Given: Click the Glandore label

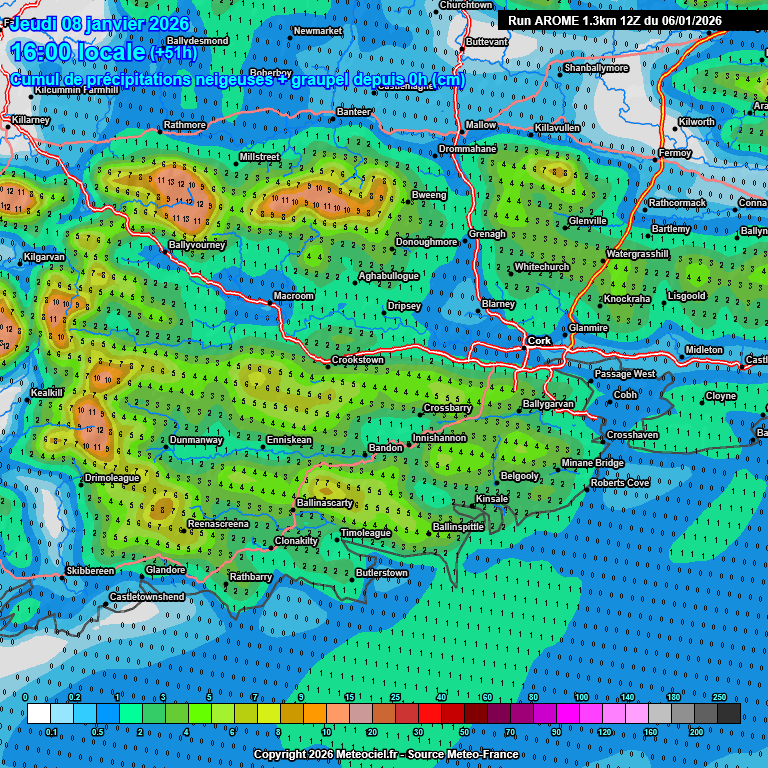Looking at the screenshot, I should coord(166,570).
